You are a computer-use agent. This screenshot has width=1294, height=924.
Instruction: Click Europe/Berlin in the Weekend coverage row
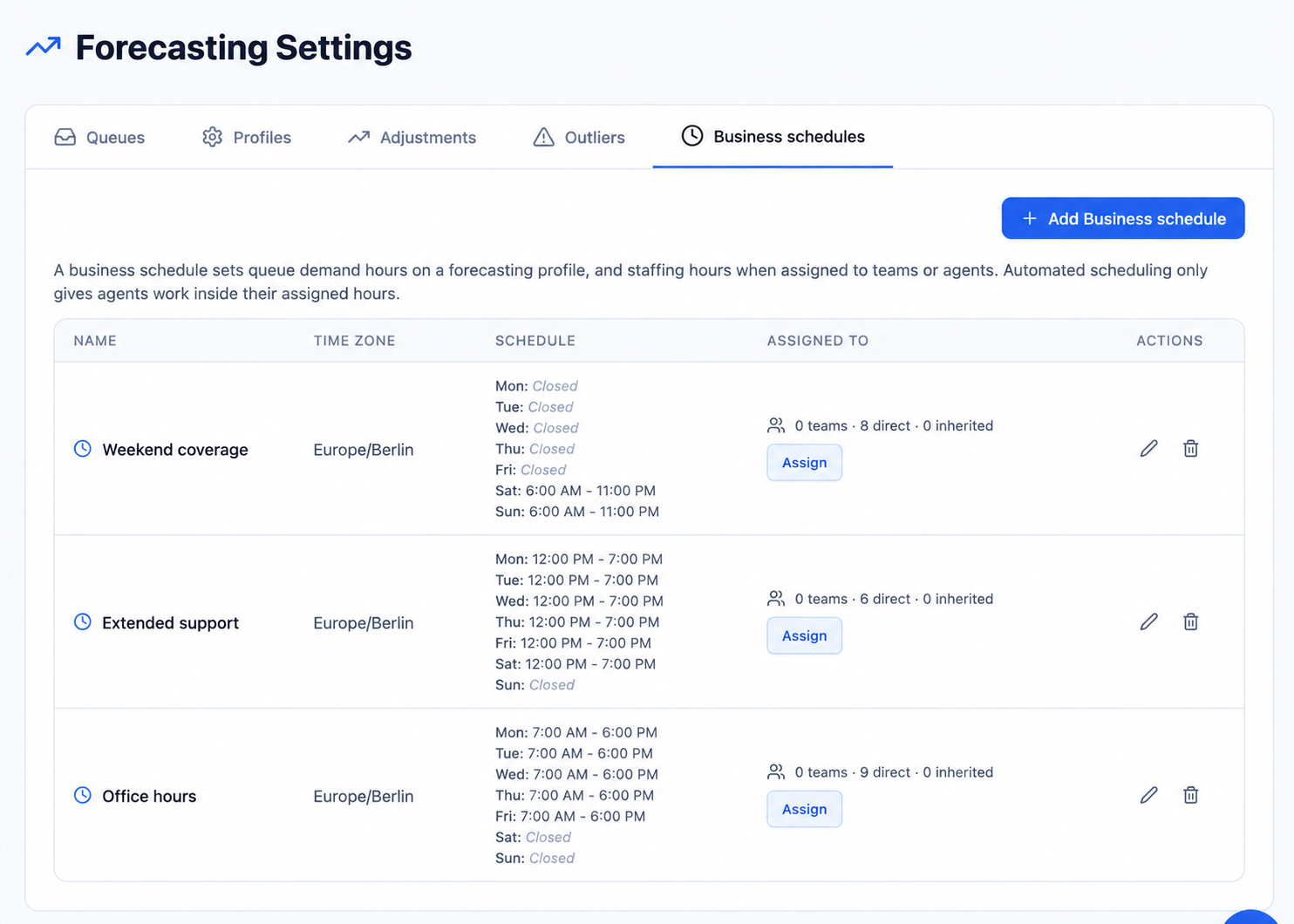pos(364,450)
